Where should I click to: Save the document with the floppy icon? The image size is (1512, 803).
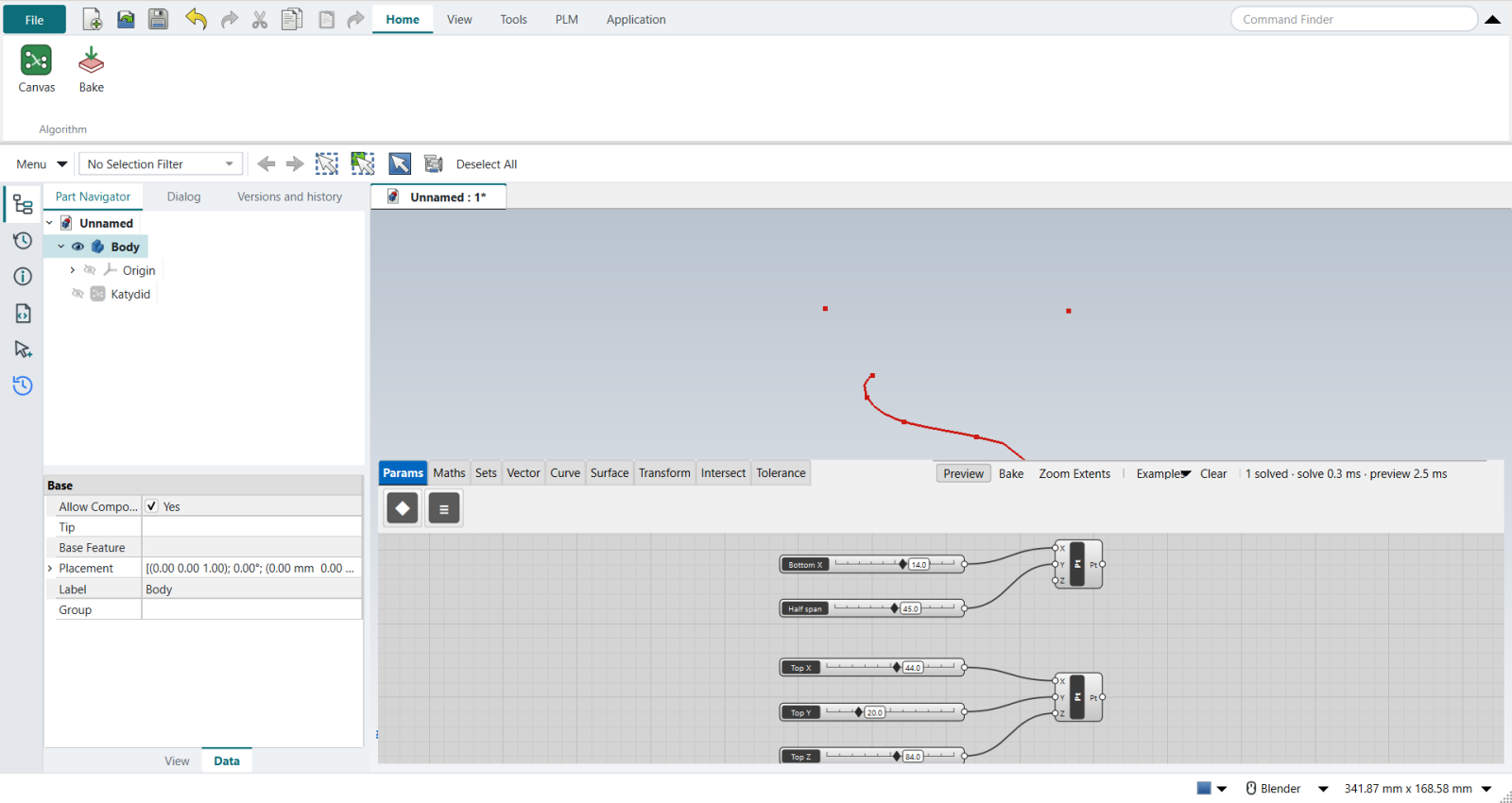(158, 19)
